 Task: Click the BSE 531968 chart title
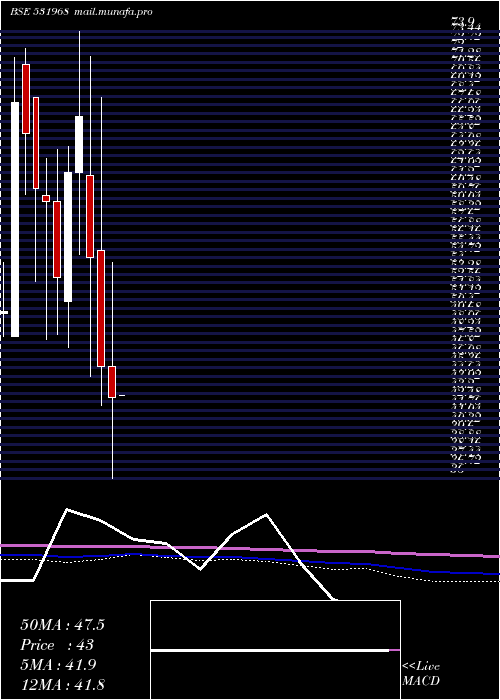click(39, 12)
